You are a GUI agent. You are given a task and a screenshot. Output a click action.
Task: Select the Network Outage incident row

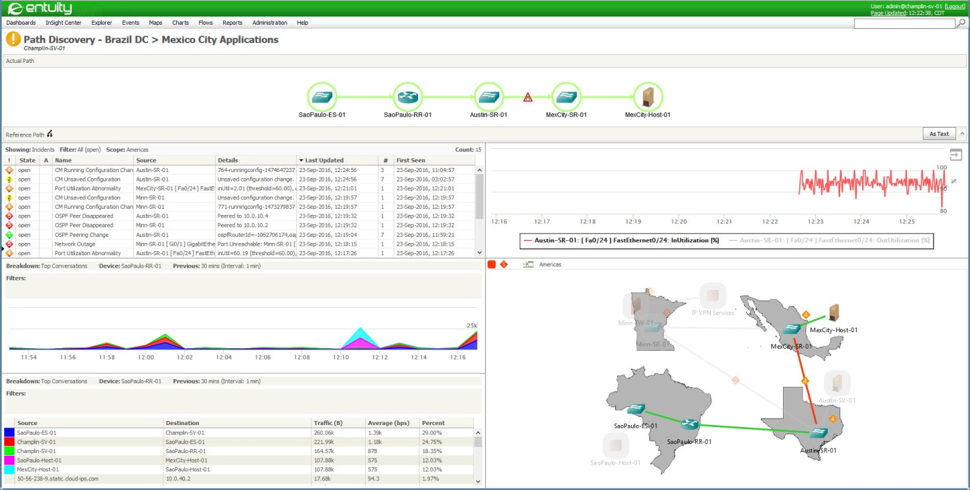pos(240,244)
